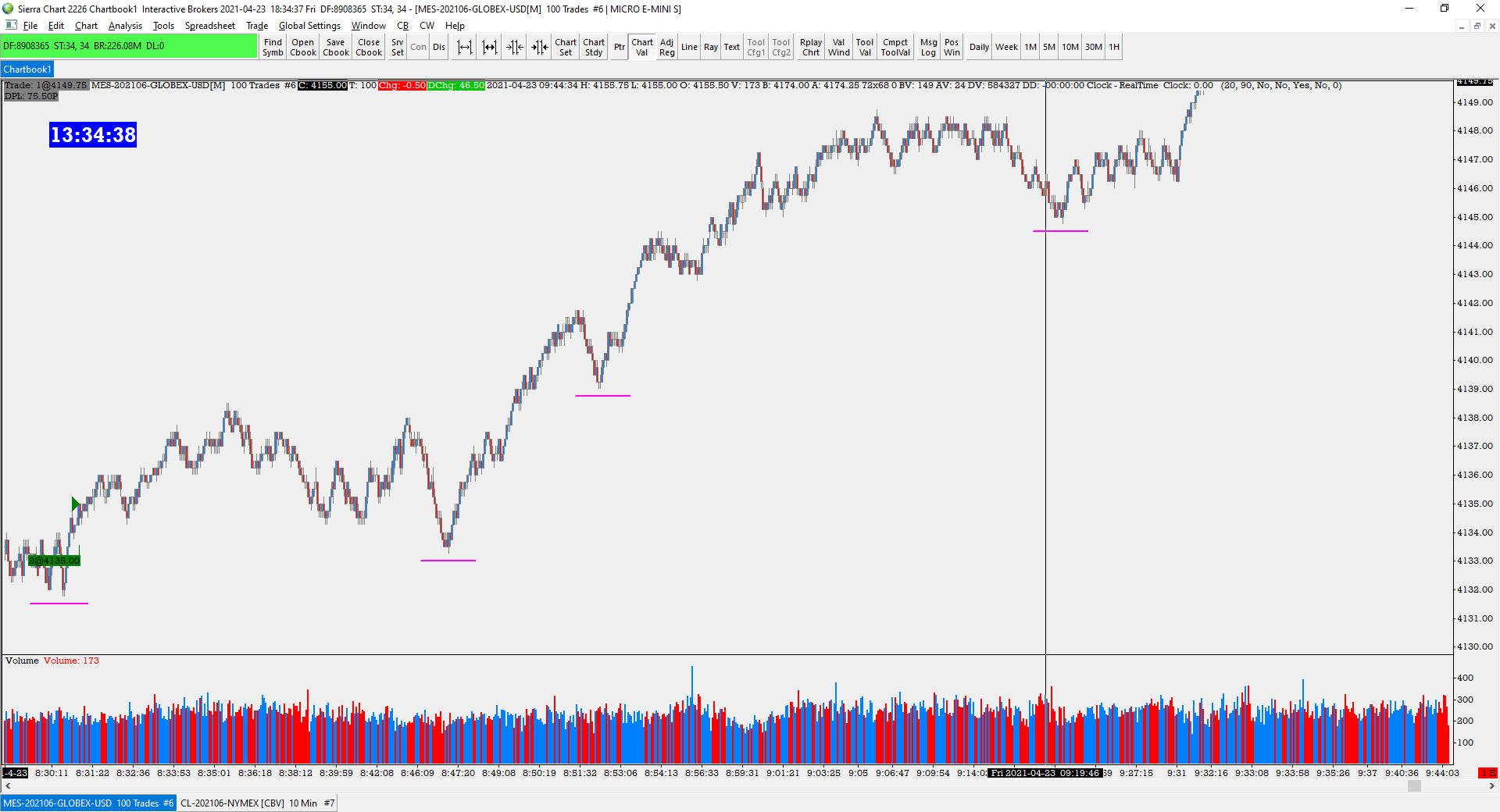Set chart to 5M bar period
The height and width of the screenshot is (812, 1500).
pos(1049,48)
